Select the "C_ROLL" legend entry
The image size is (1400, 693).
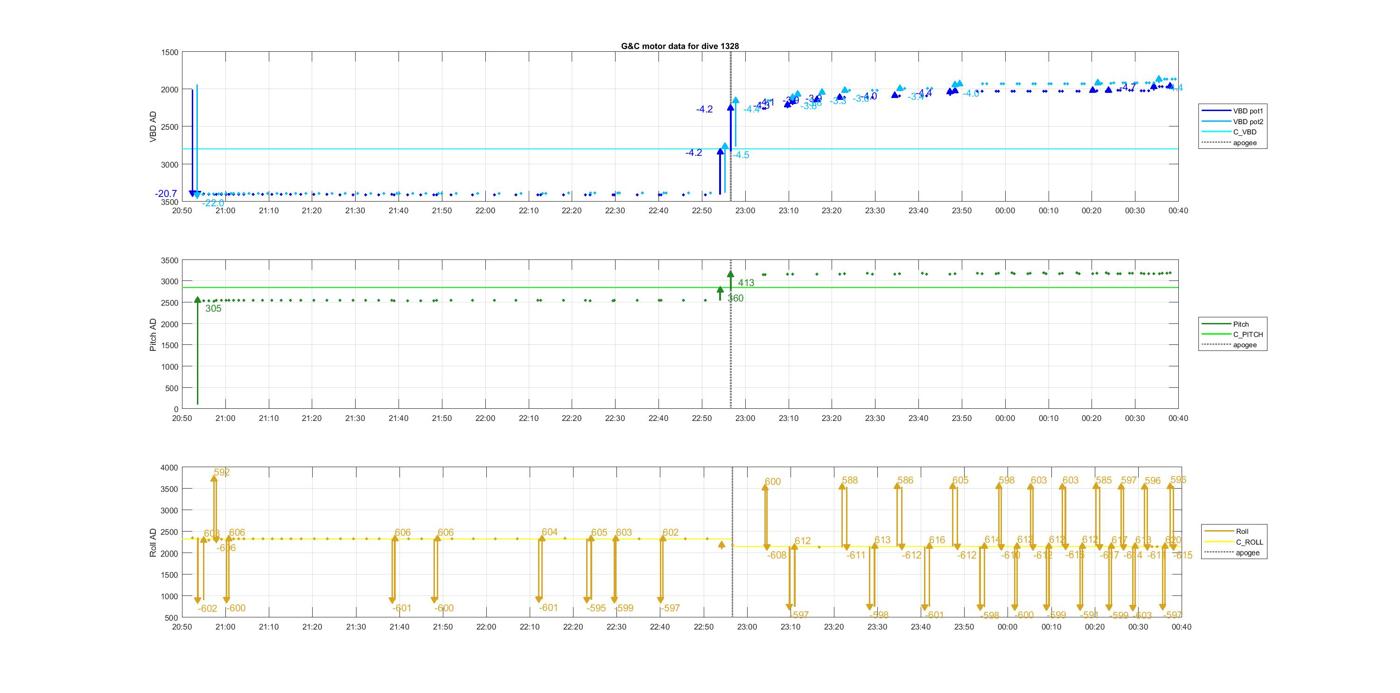click(1250, 542)
